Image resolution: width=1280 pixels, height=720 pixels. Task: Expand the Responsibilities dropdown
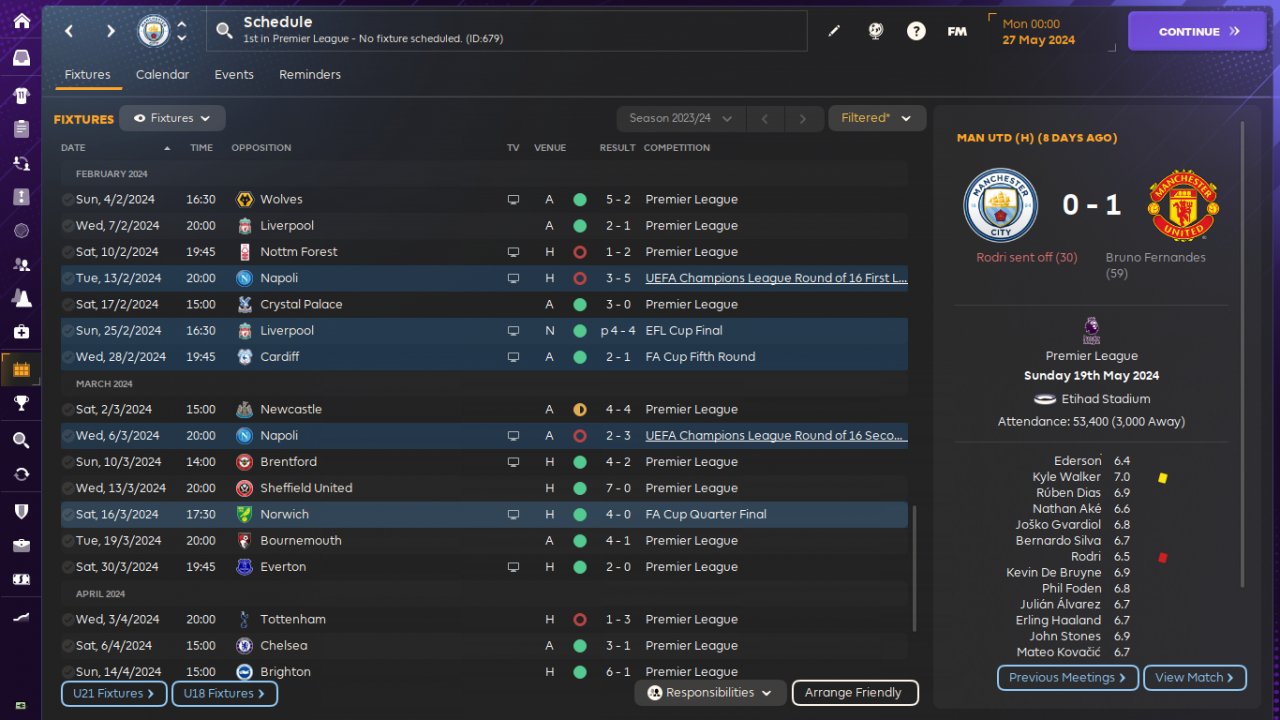710,692
